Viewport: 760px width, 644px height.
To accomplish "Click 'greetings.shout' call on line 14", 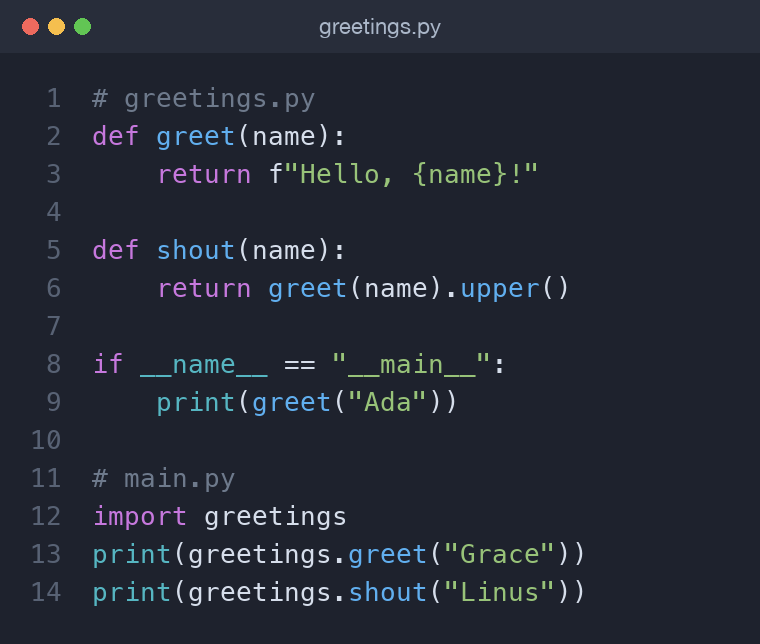I will pyautogui.click(x=307, y=592).
